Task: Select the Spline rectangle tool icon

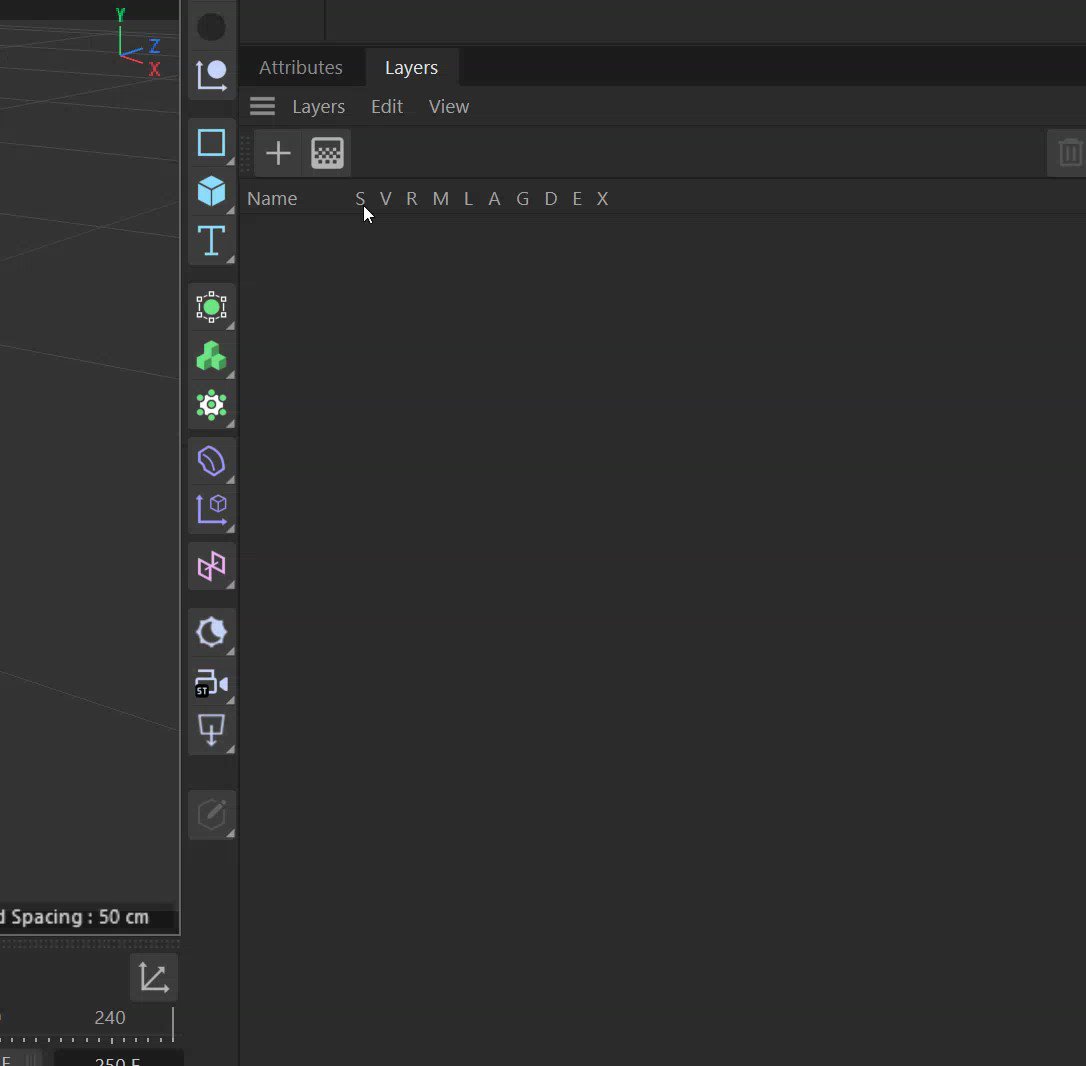Action: click(x=211, y=143)
